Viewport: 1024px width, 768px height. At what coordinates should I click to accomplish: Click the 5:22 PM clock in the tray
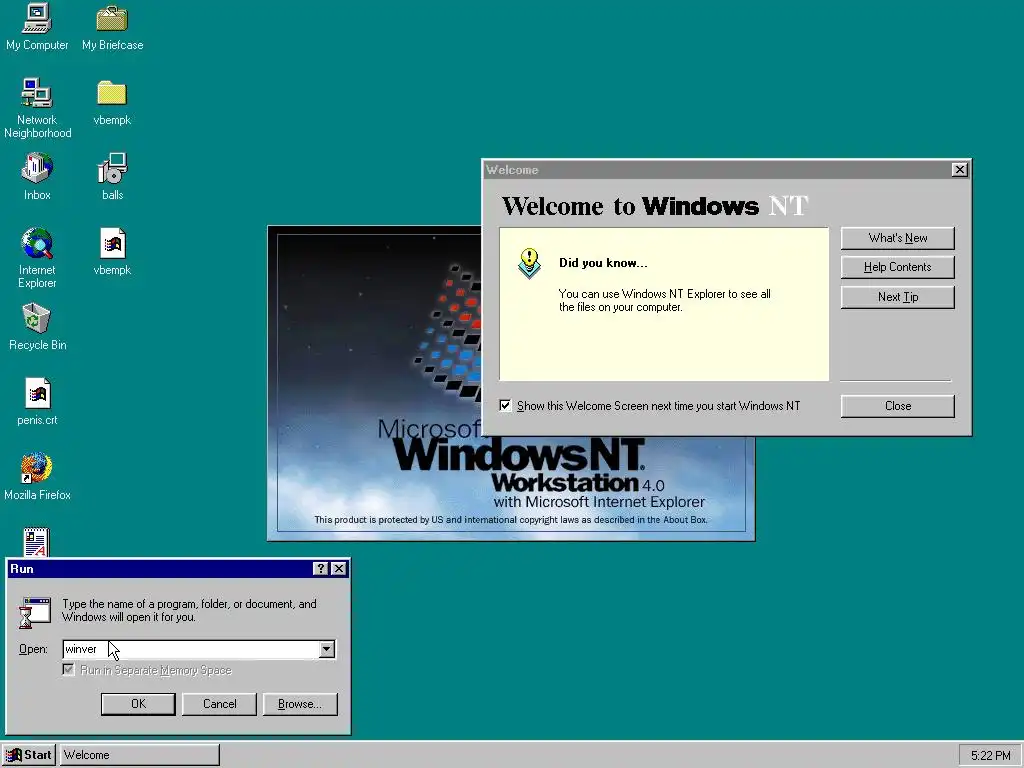(989, 756)
